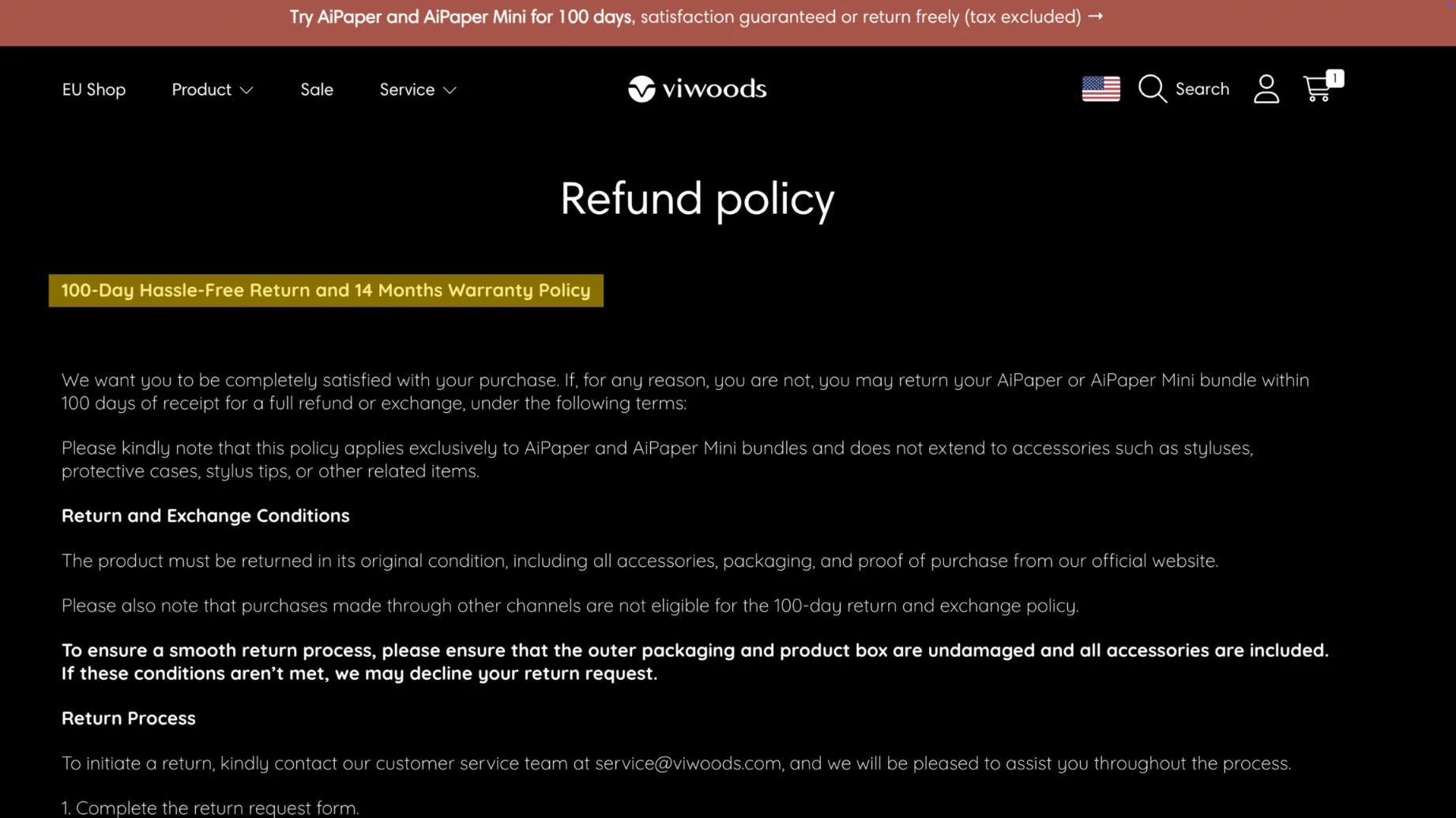Click the viwoods logo
This screenshot has height=818, width=1456.
pyautogui.click(x=697, y=89)
